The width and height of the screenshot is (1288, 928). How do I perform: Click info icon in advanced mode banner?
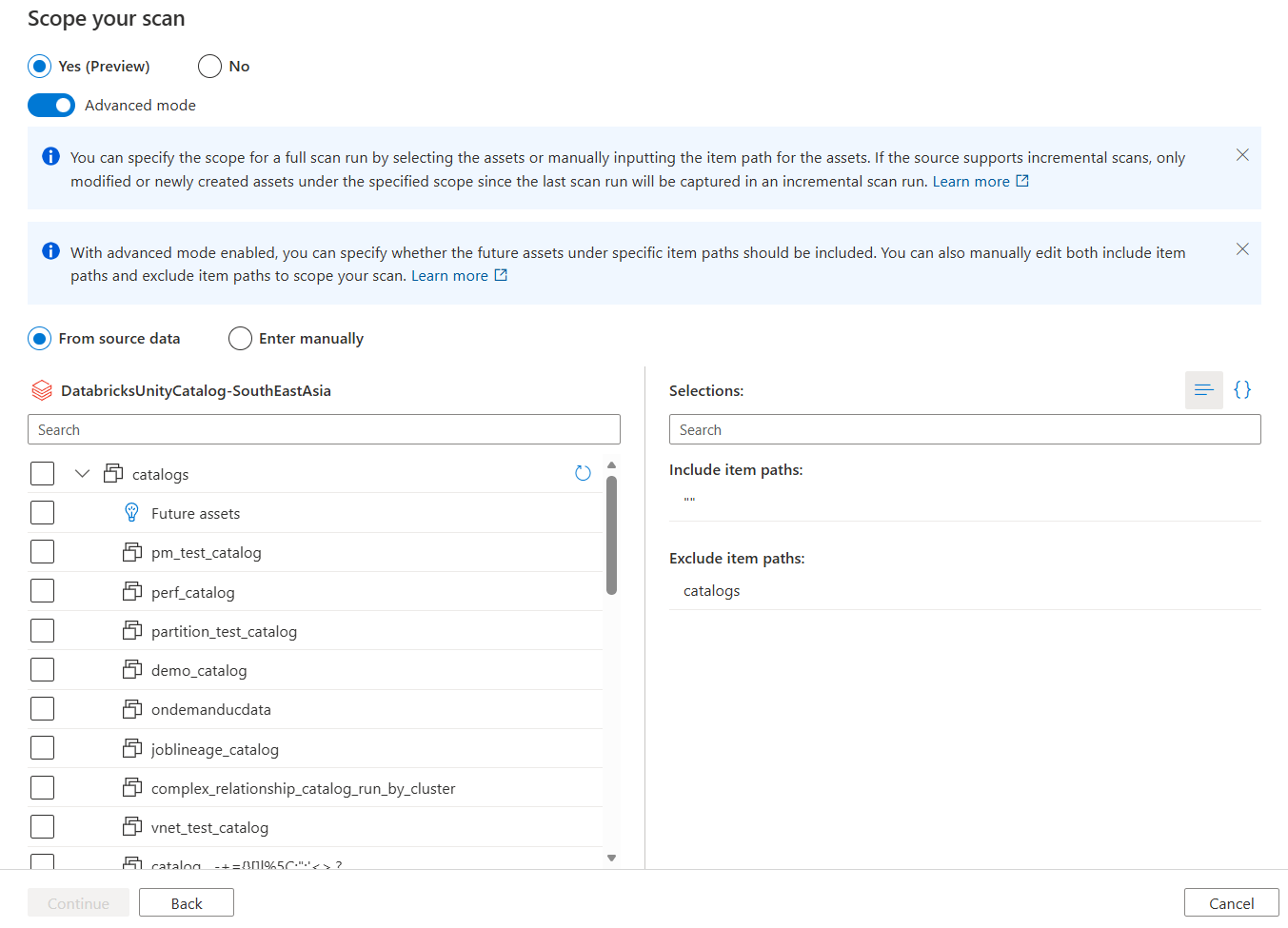51,250
